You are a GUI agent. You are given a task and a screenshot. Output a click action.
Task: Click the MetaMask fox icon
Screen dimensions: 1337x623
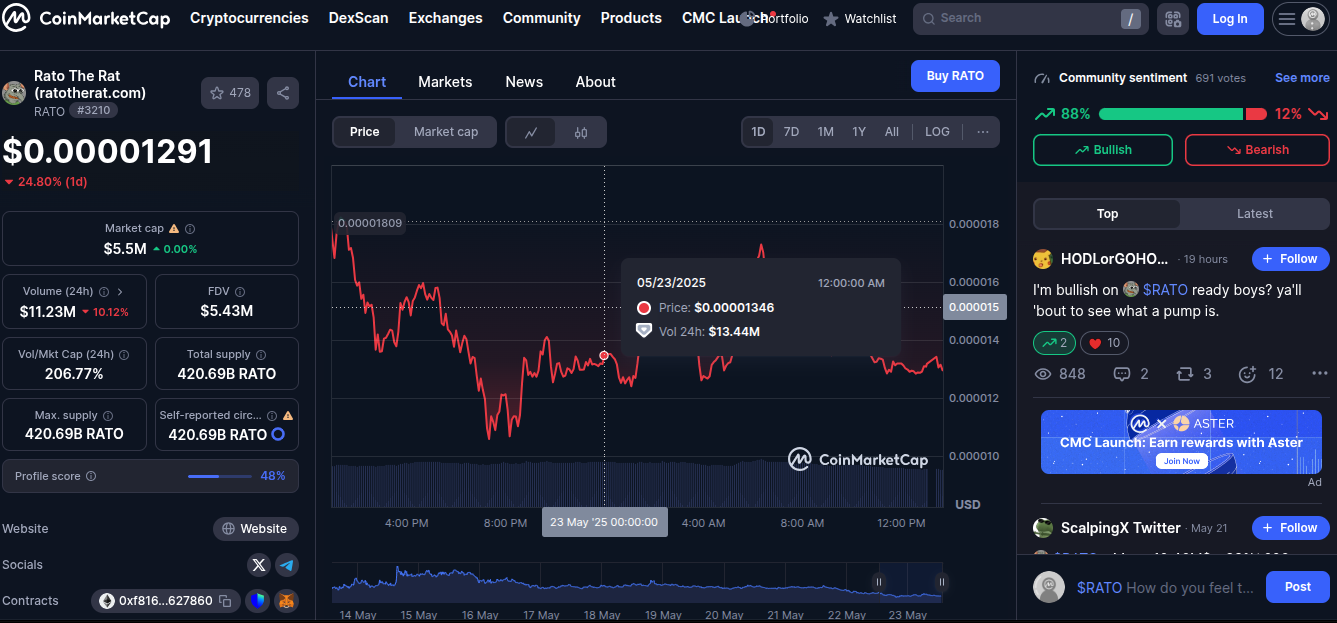287,601
